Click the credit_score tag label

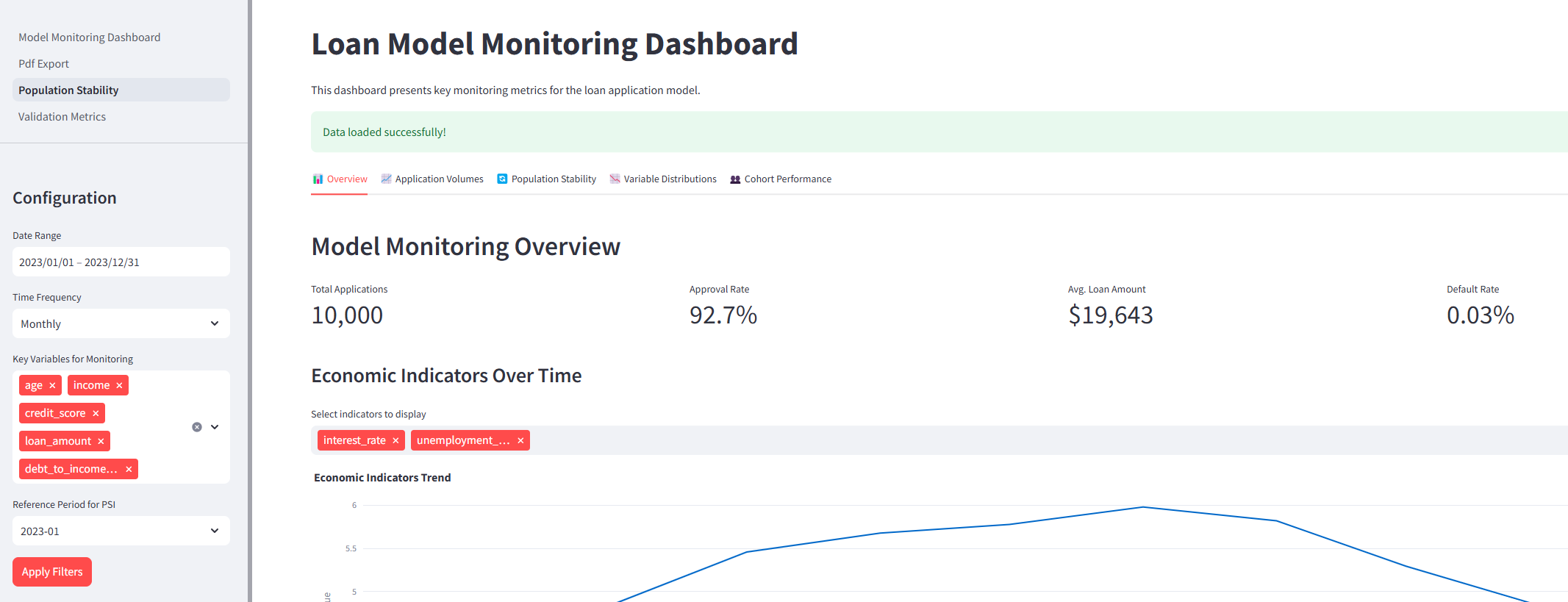(55, 414)
